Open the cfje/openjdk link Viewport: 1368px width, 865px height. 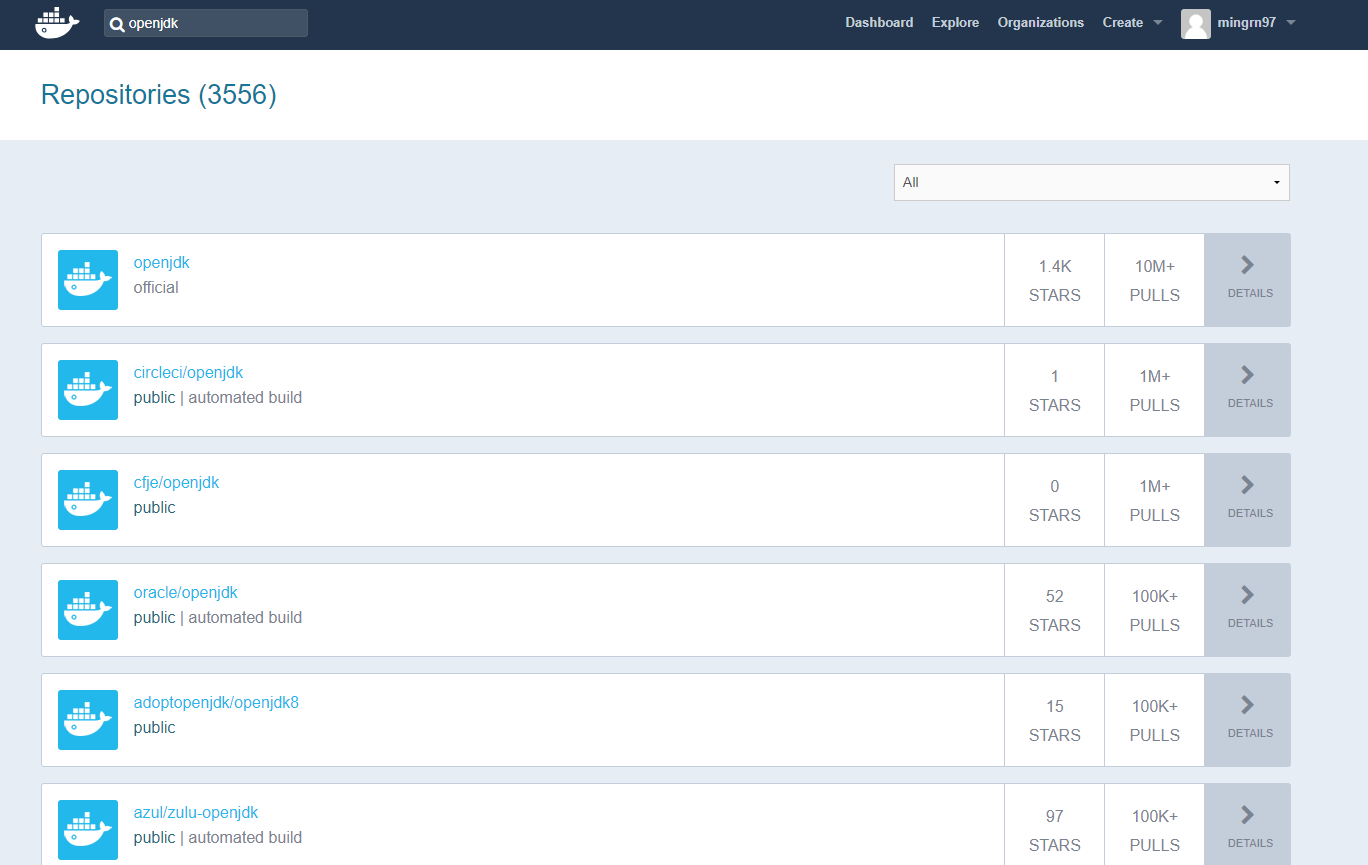(176, 483)
